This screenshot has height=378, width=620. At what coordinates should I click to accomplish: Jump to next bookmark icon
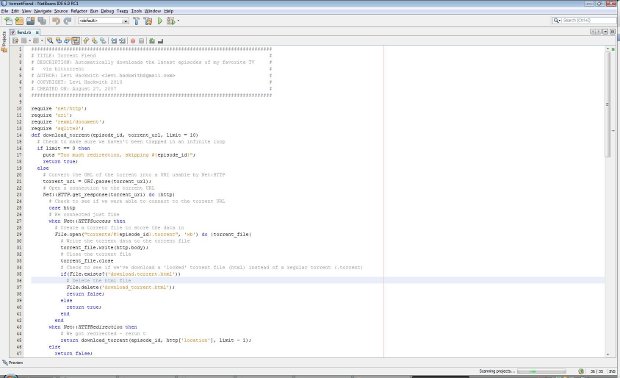click(95, 41)
